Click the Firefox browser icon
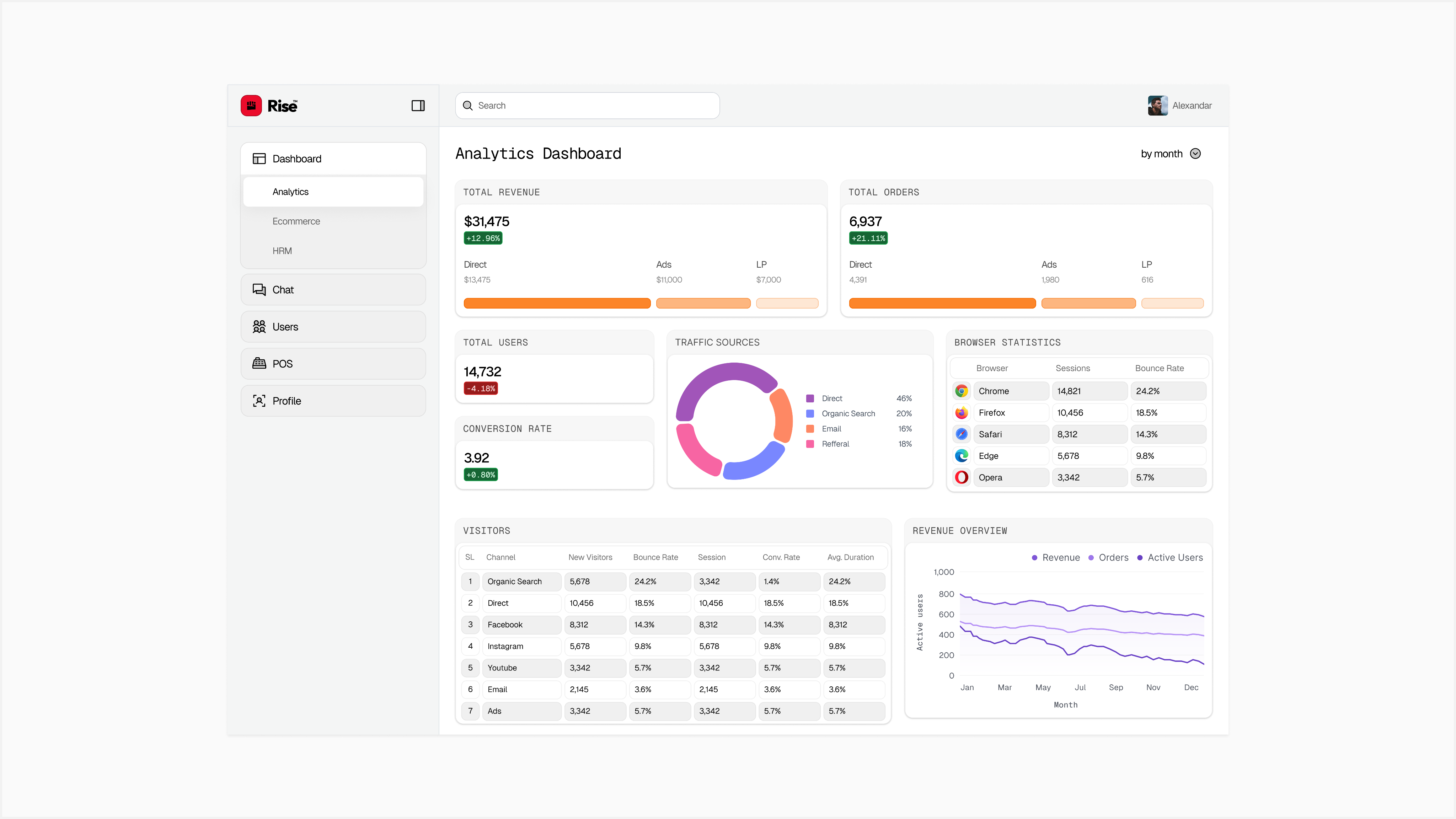This screenshot has height=819, width=1456. coord(962,413)
